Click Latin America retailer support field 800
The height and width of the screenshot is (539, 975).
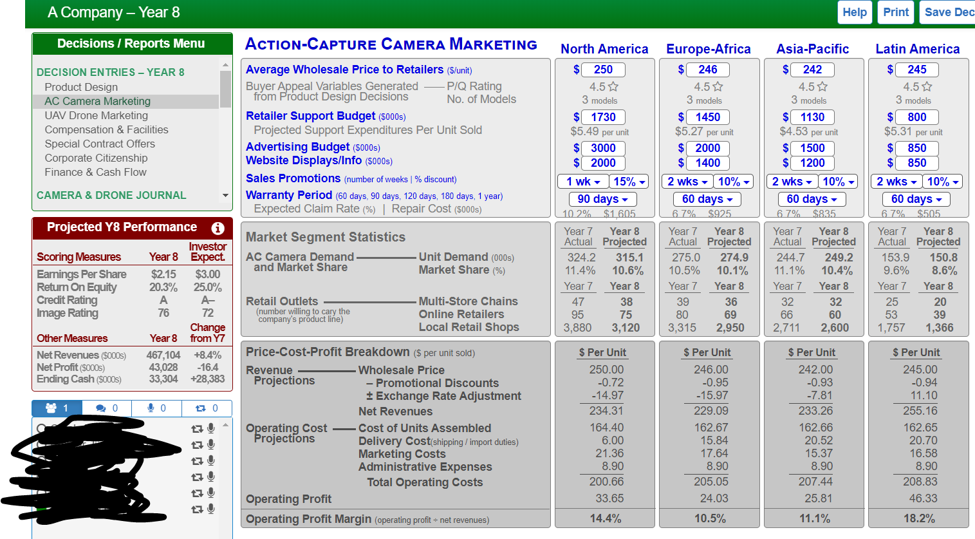[x=917, y=117]
